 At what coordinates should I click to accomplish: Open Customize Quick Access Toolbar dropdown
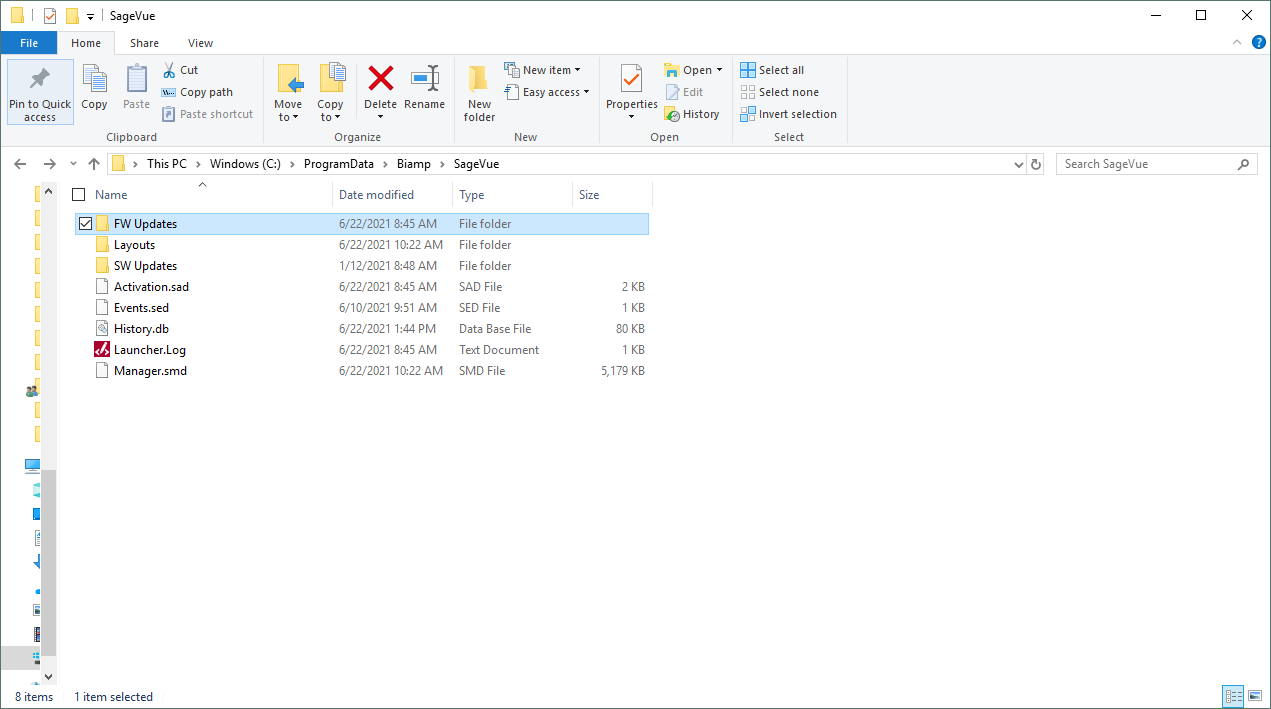click(90, 17)
